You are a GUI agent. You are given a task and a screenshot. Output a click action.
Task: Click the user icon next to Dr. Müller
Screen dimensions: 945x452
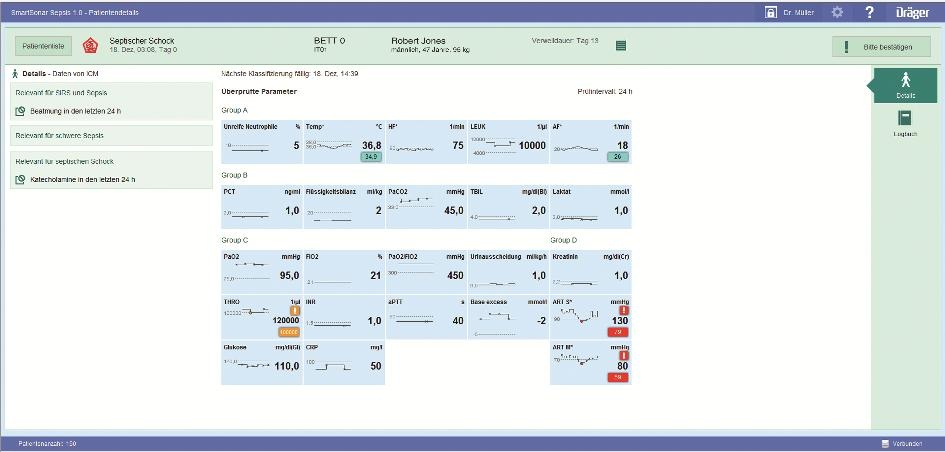770,13
